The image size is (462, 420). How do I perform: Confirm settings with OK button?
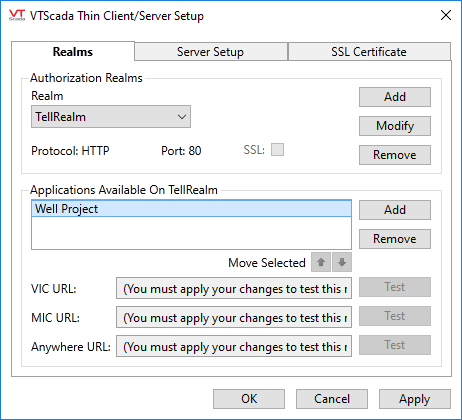249,399
